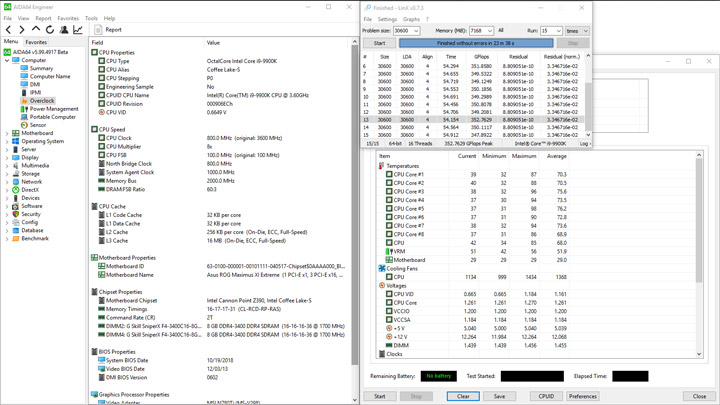Open the AIDA64 Report menu
The height and width of the screenshot is (405, 720).
[x=43, y=18]
